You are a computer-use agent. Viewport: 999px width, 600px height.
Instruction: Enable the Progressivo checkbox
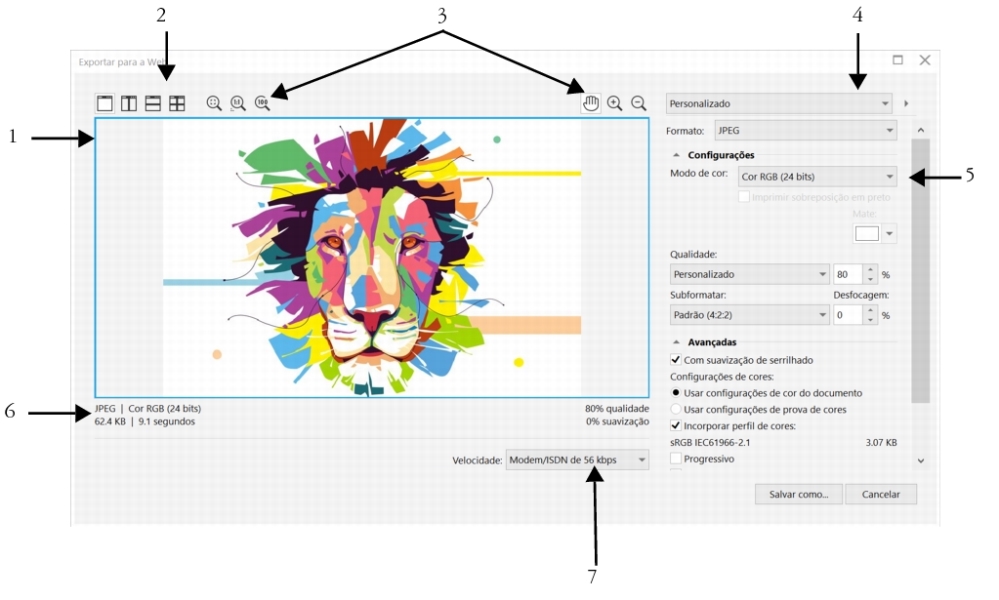tap(676, 459)
